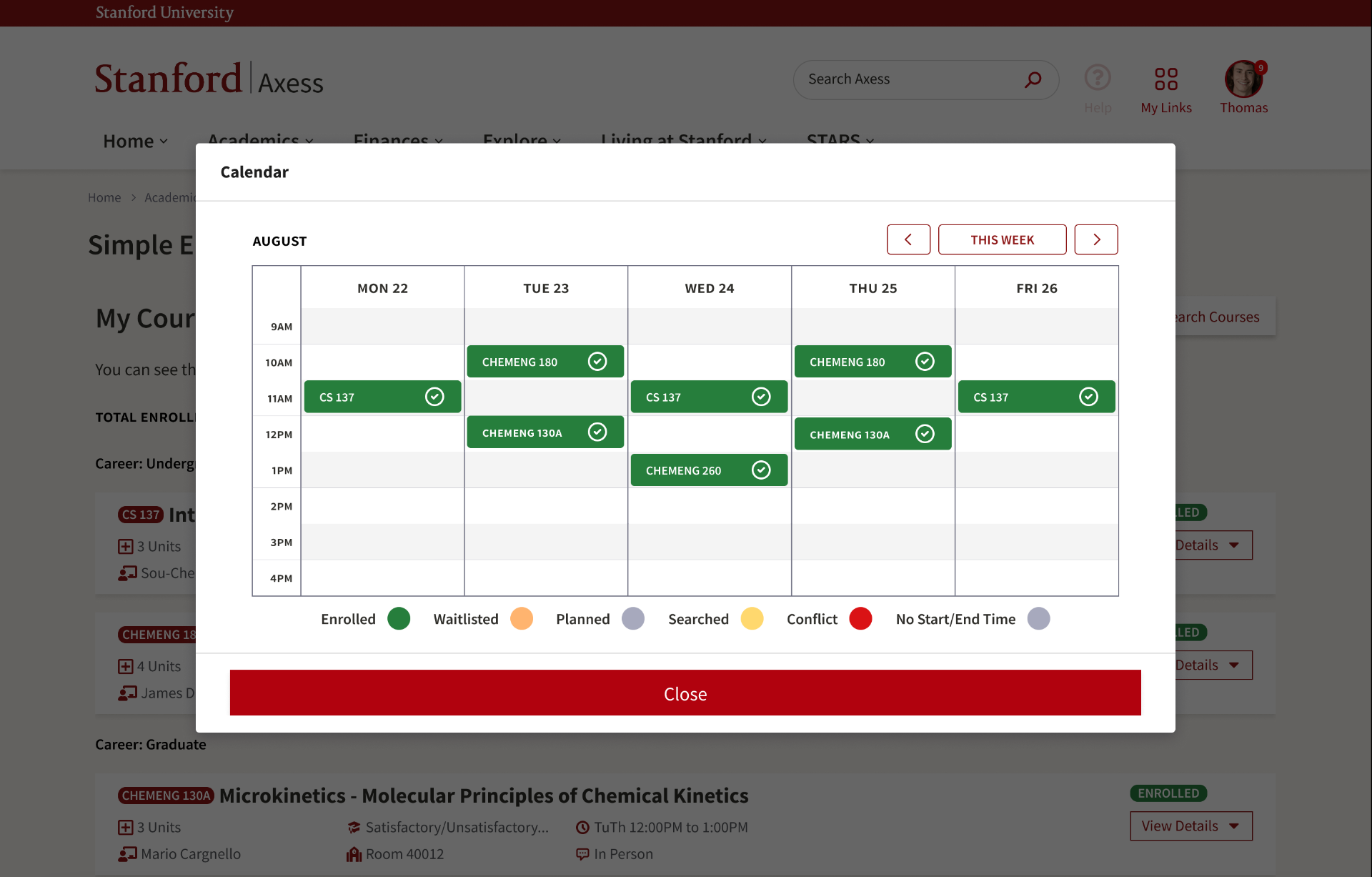Click check circle on Tuesday's CHEMENG 180 event
1372x877 pixels.
tap(597, 362)
